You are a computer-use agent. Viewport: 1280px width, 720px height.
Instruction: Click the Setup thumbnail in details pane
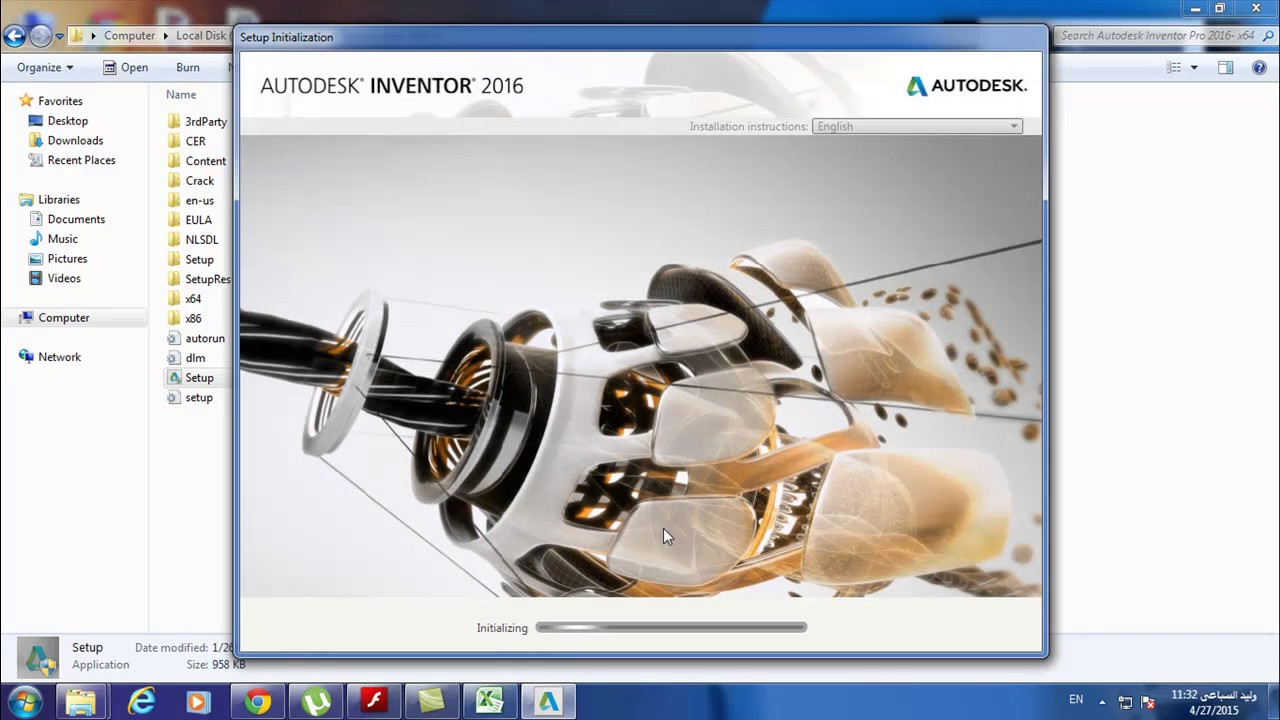(38, 657)
